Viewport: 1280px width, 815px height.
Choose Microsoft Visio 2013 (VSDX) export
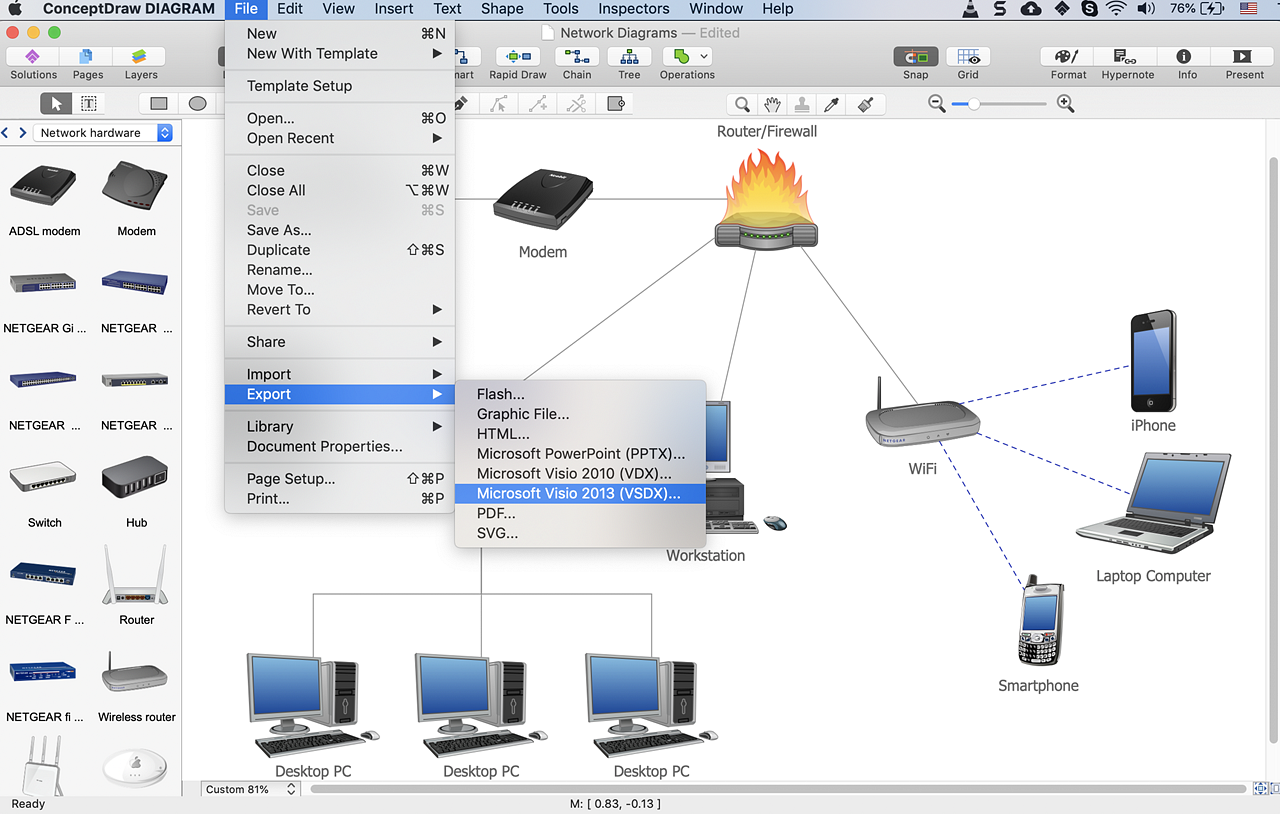tap(578, 493)
